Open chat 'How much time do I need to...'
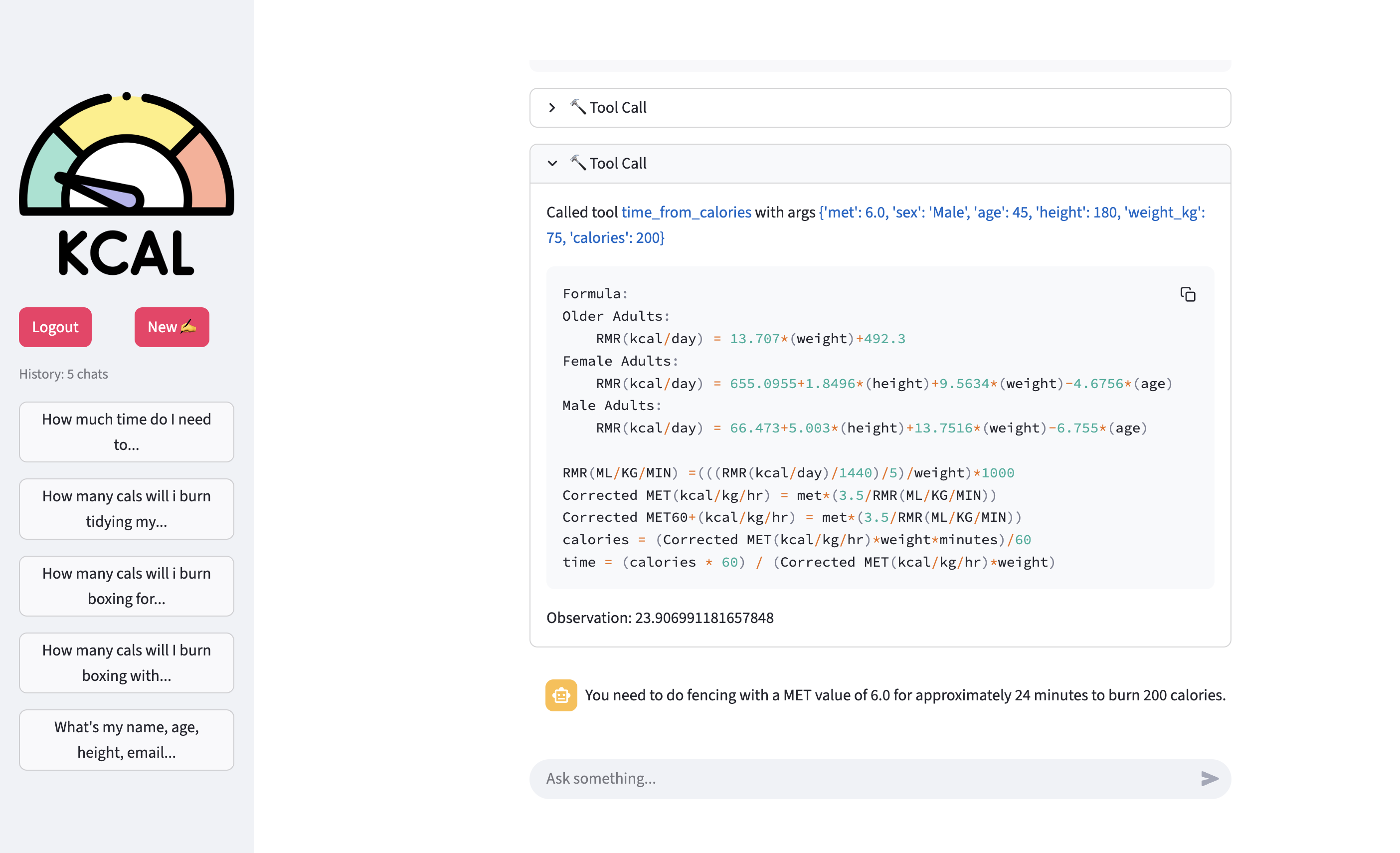Screen dimensions: 1400x853 pyautogui.click(x=126, y=432)
